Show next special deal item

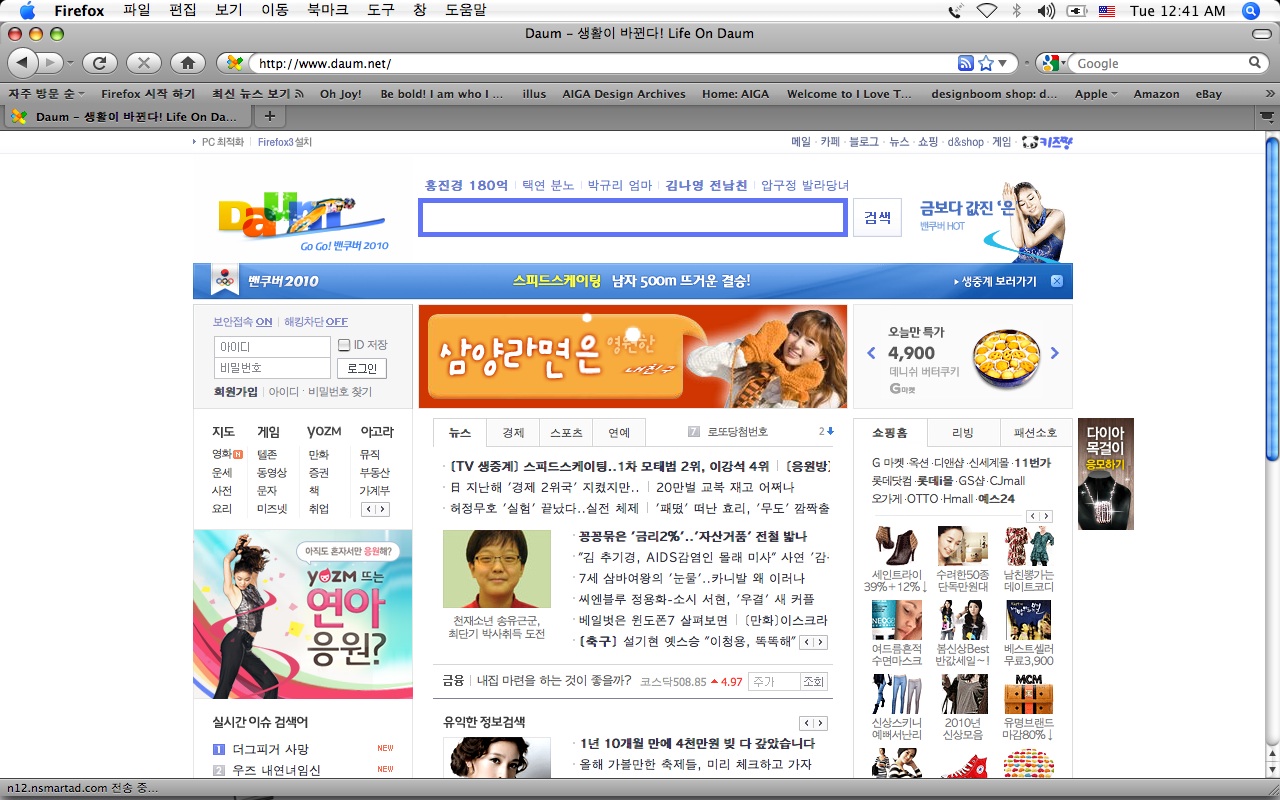pyautogui.click(x=1054, y=353)
